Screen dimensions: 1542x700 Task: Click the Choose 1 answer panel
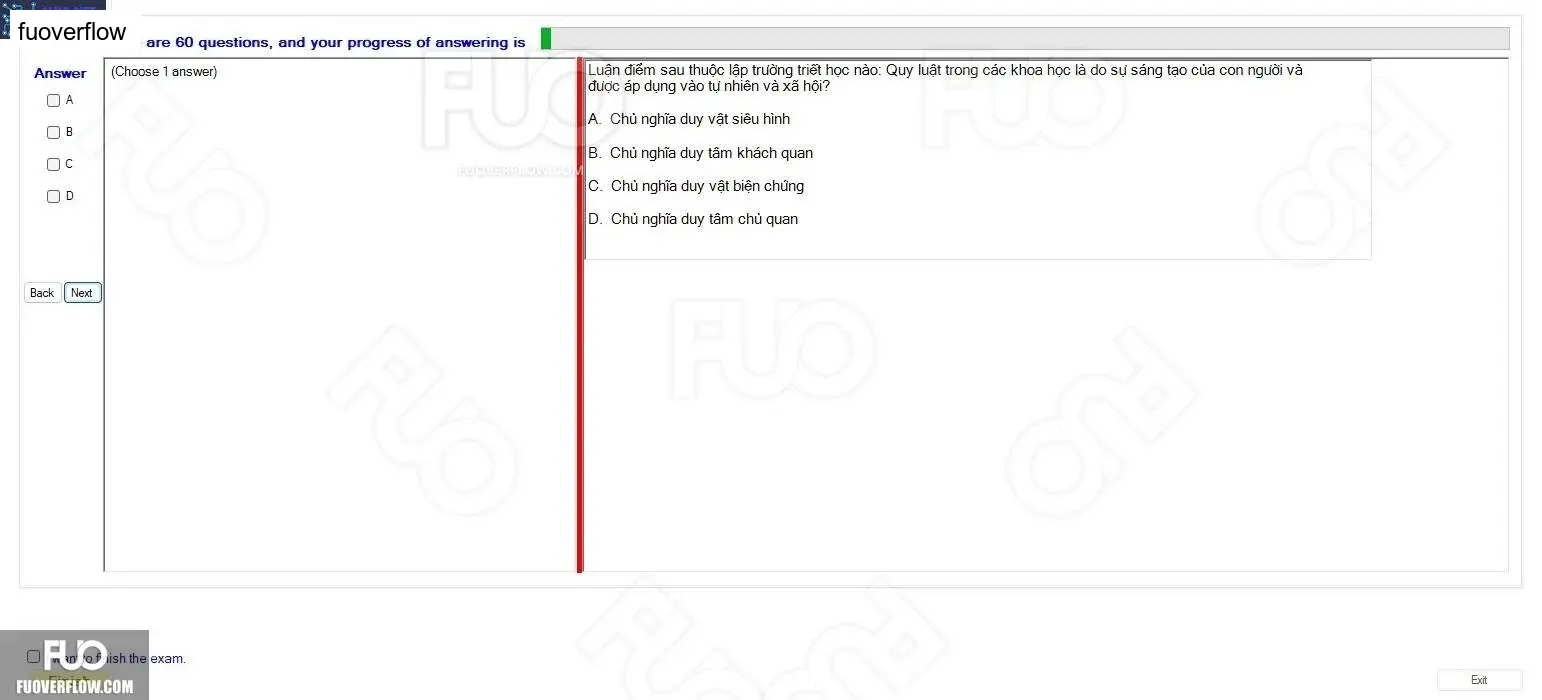(340, 315)
